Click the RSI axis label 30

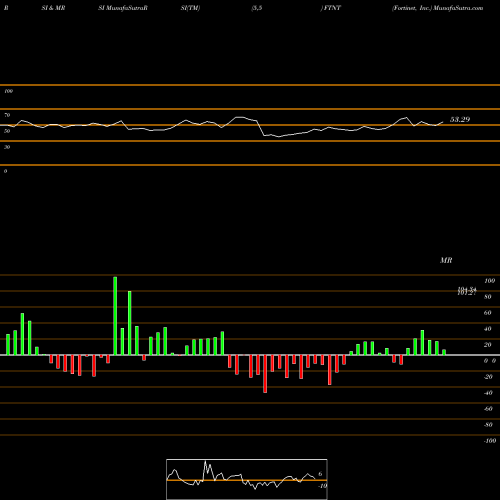pos(7,147)
